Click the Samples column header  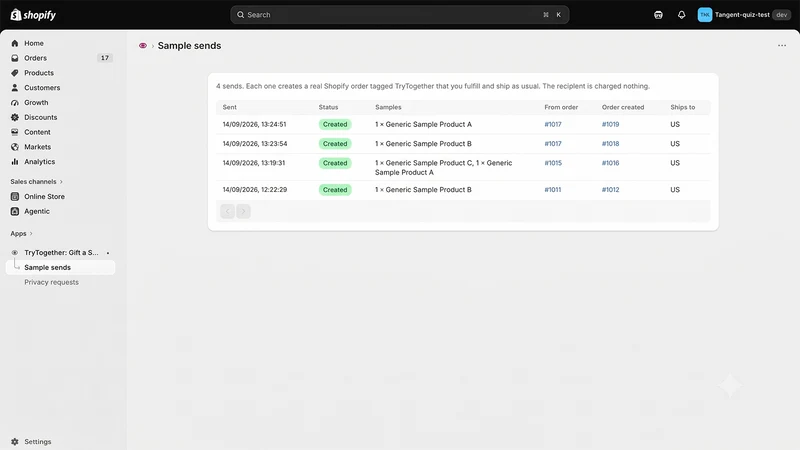tap(388, 107)
